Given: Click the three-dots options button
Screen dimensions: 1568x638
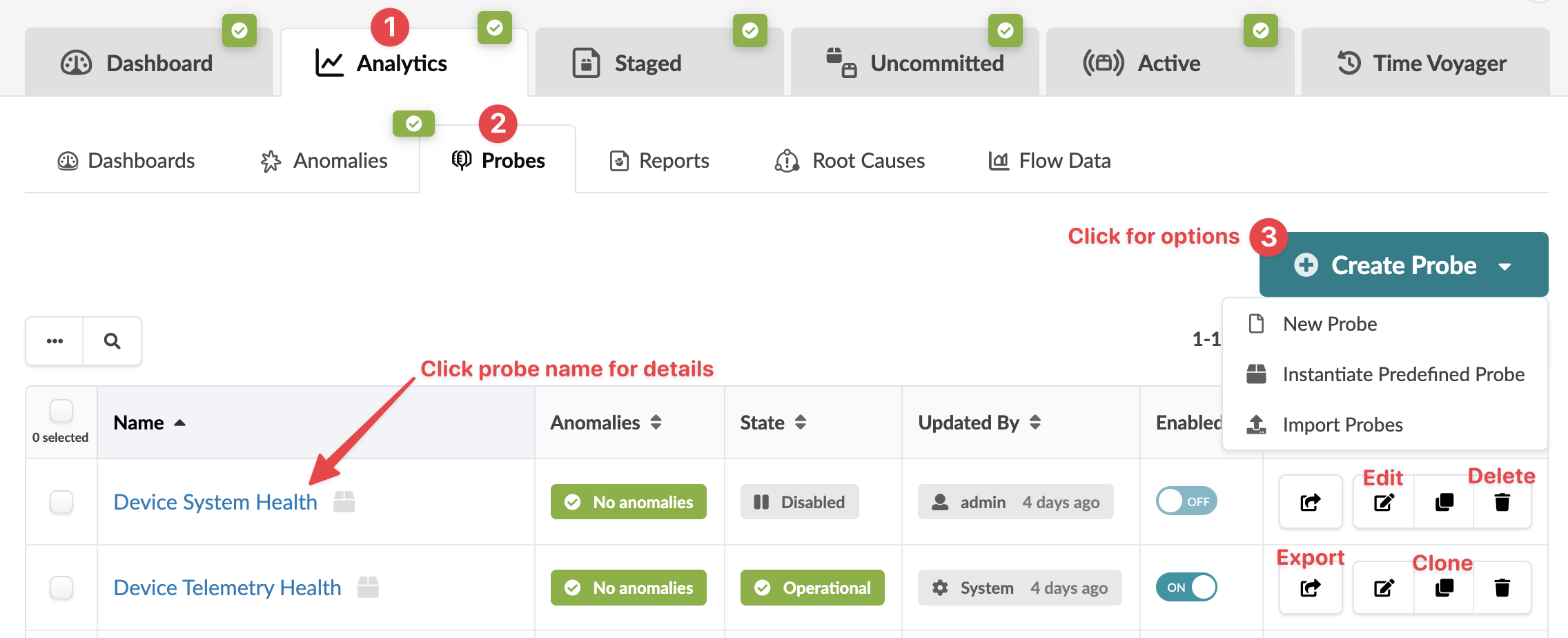Looking at the screenshot, I should [55, 340].
